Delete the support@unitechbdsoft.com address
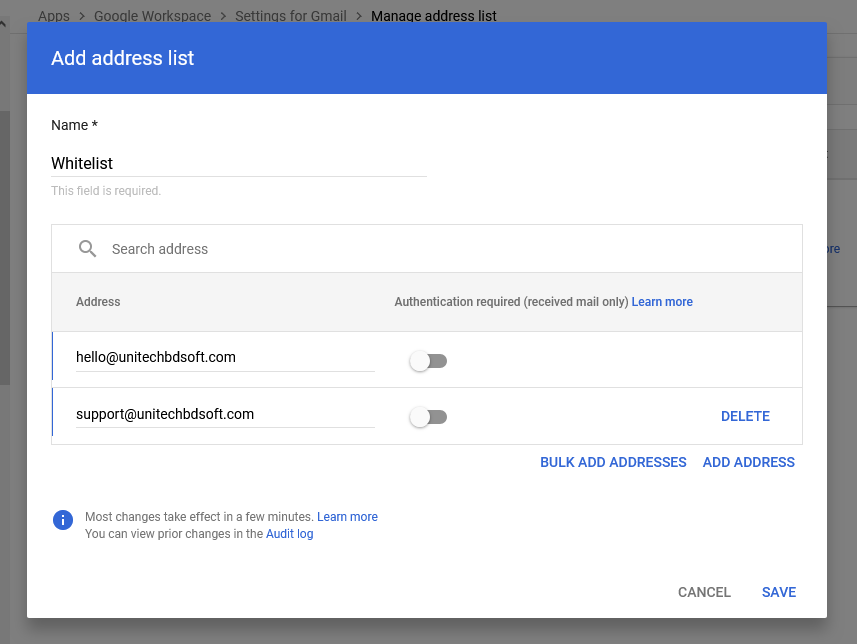 [745, 416]
